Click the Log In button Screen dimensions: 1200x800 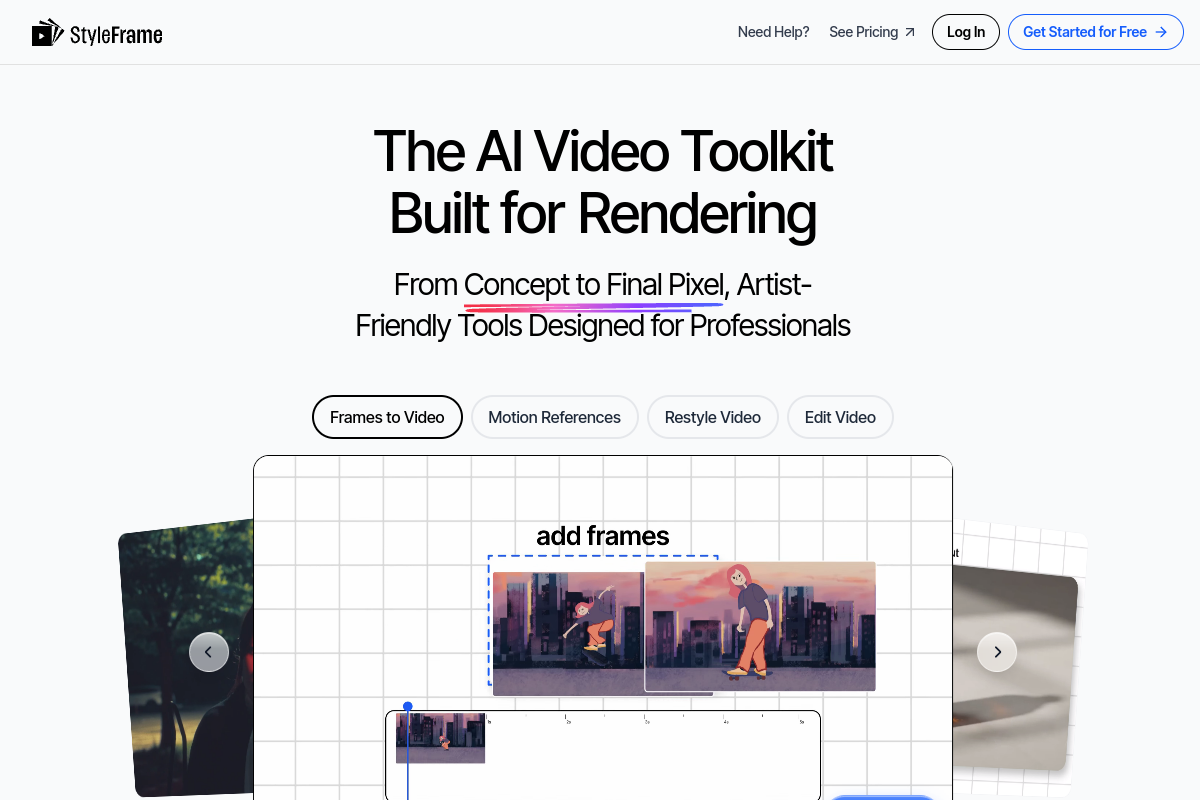966,32
